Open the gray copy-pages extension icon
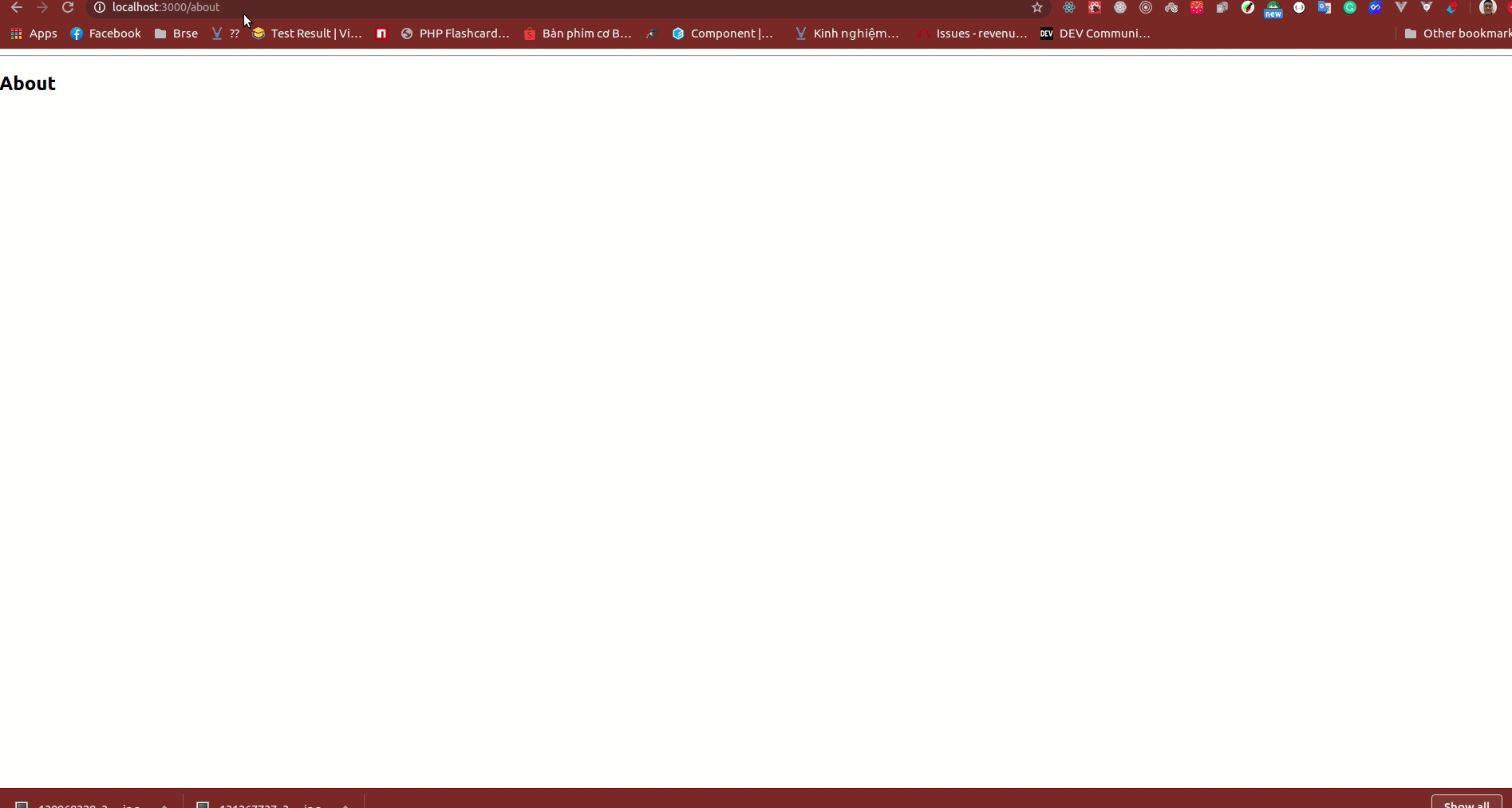 tap(1222, 7)
